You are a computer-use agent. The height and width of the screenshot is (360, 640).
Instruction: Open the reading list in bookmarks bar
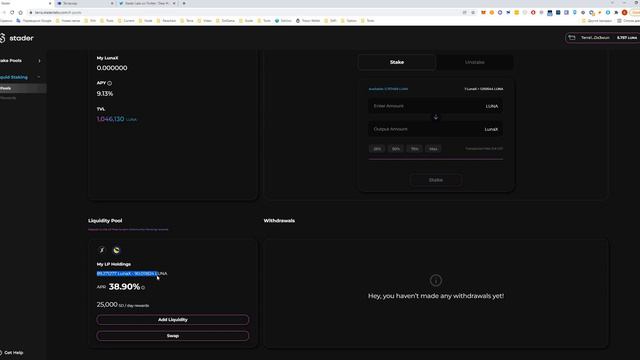coord(628,20)
